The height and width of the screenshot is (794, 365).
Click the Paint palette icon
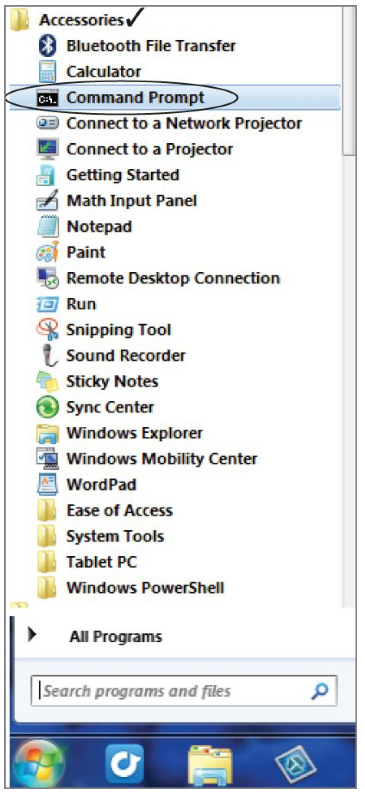coord(48,252)
